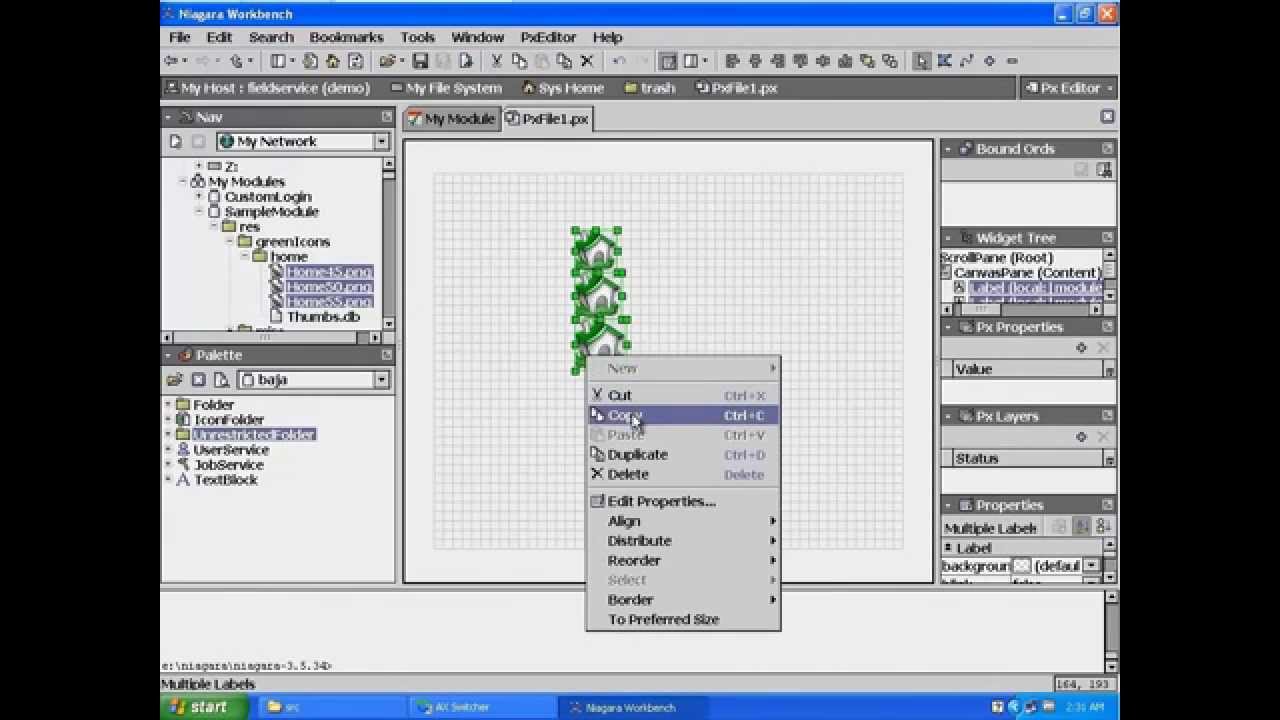Click the Widget Tree horizontal scrollbar
Image resolution: width=1280 pixels, height=720 pixels.
[1022, 310]
